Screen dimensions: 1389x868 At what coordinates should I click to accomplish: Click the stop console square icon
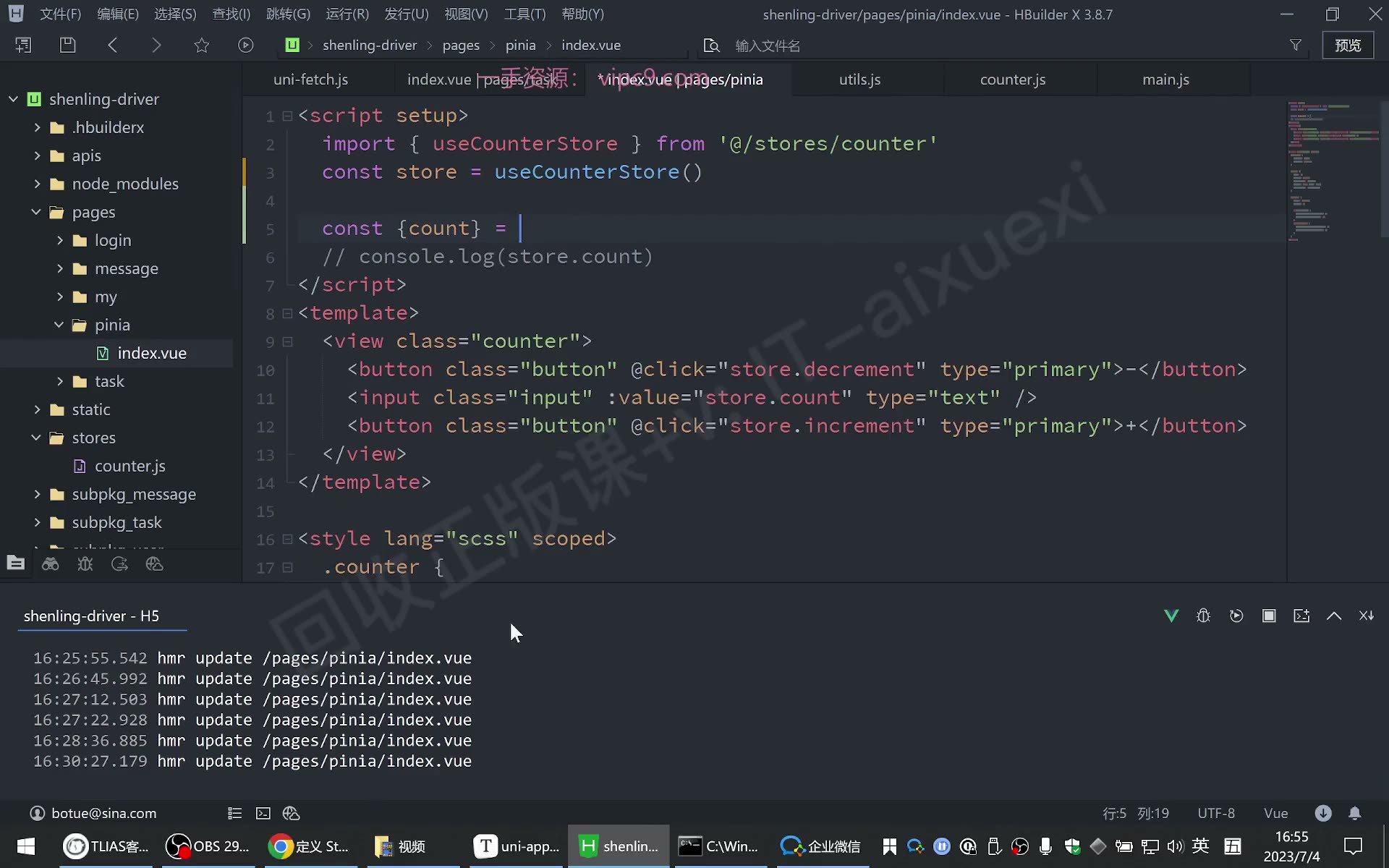(1269, 616)
